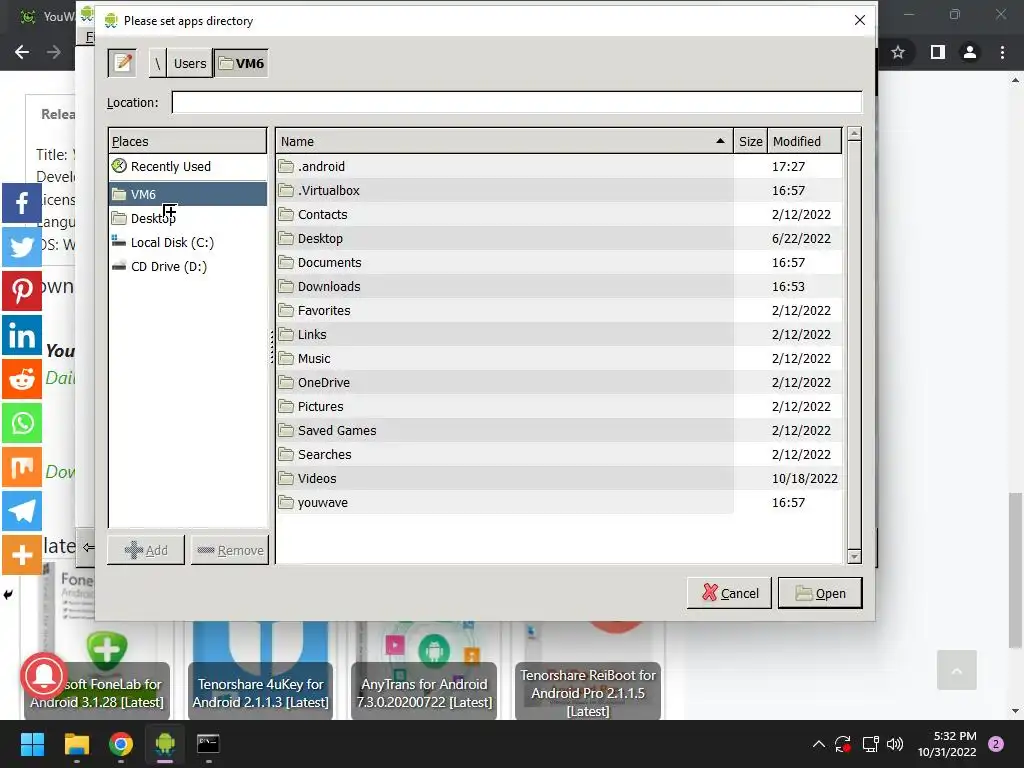Open Chrome side panel icon

938,52
